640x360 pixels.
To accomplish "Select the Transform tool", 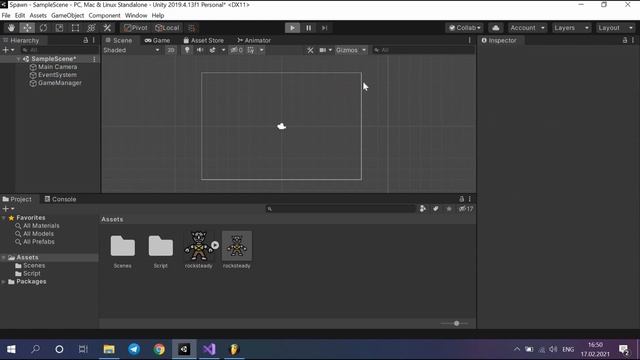I will [91, 28].
